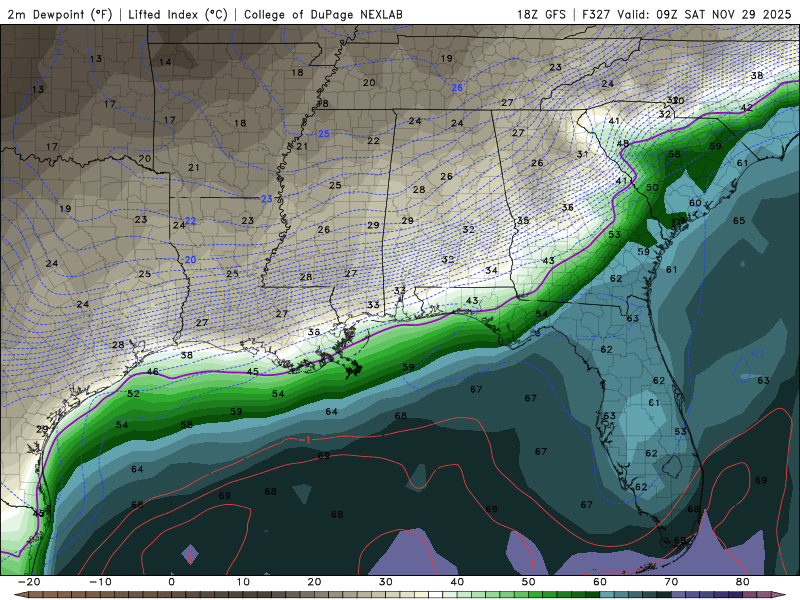This screenshot has height=600, width=800.
Task: Click the red '-1' contour label over the Gulf
Action: click(x=305, y=440)
